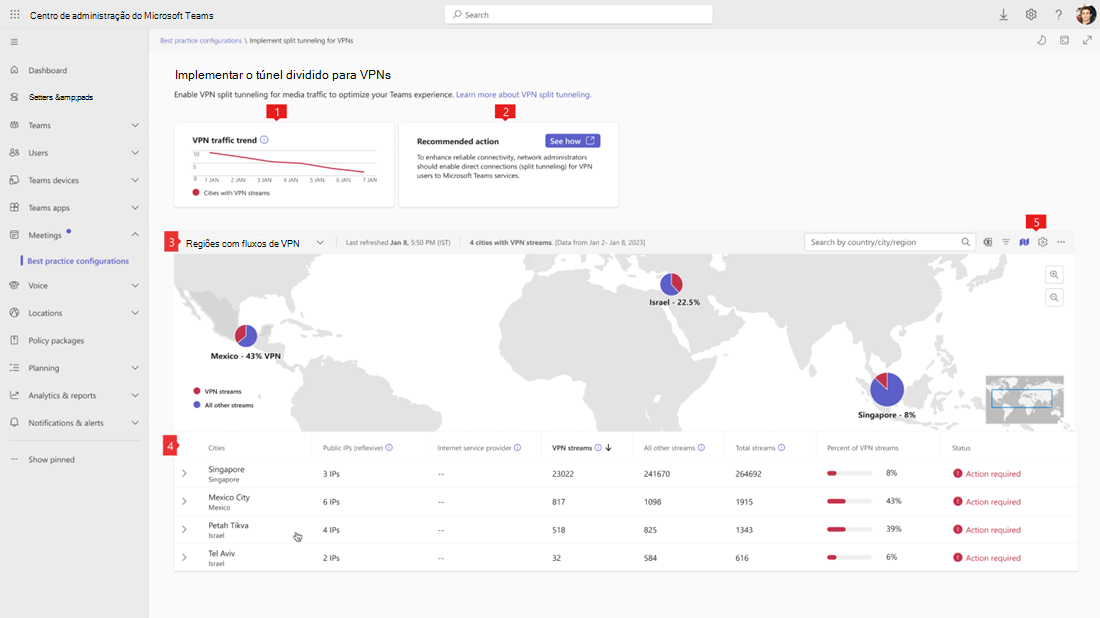Viewport: 1100px width, 618px height.
Task: Open the Help question mark icon
Action: [1058, 15]
